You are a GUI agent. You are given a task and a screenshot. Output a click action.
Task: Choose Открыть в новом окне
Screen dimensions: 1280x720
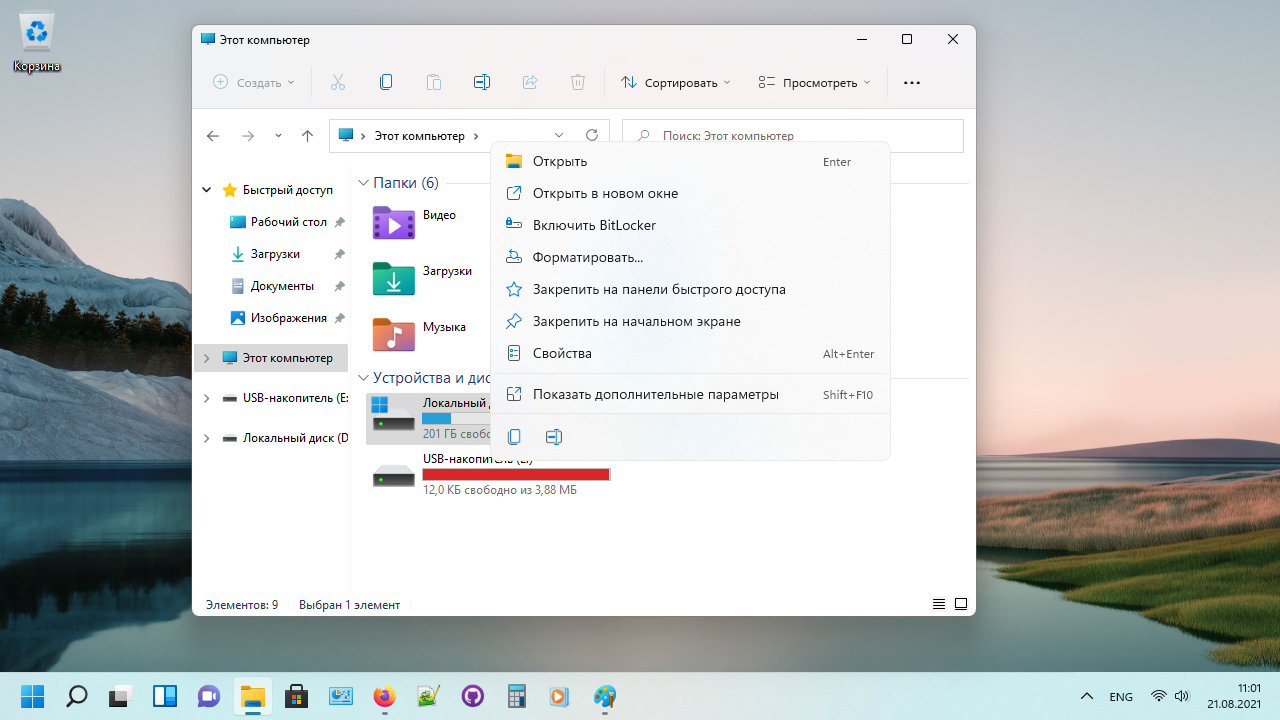[690, 193]
